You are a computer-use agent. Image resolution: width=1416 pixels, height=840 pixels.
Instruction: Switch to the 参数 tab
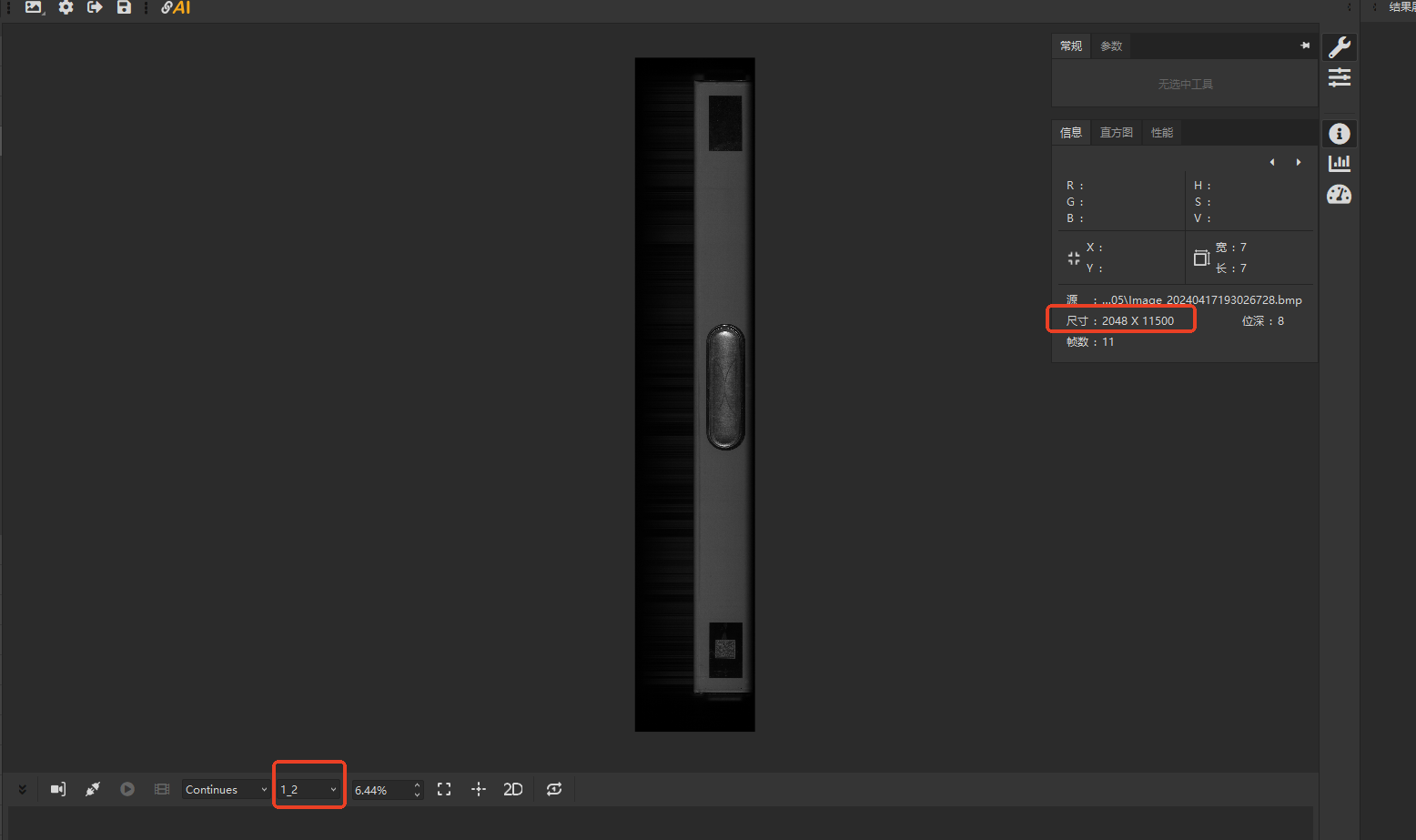[x=1111, y=46]
